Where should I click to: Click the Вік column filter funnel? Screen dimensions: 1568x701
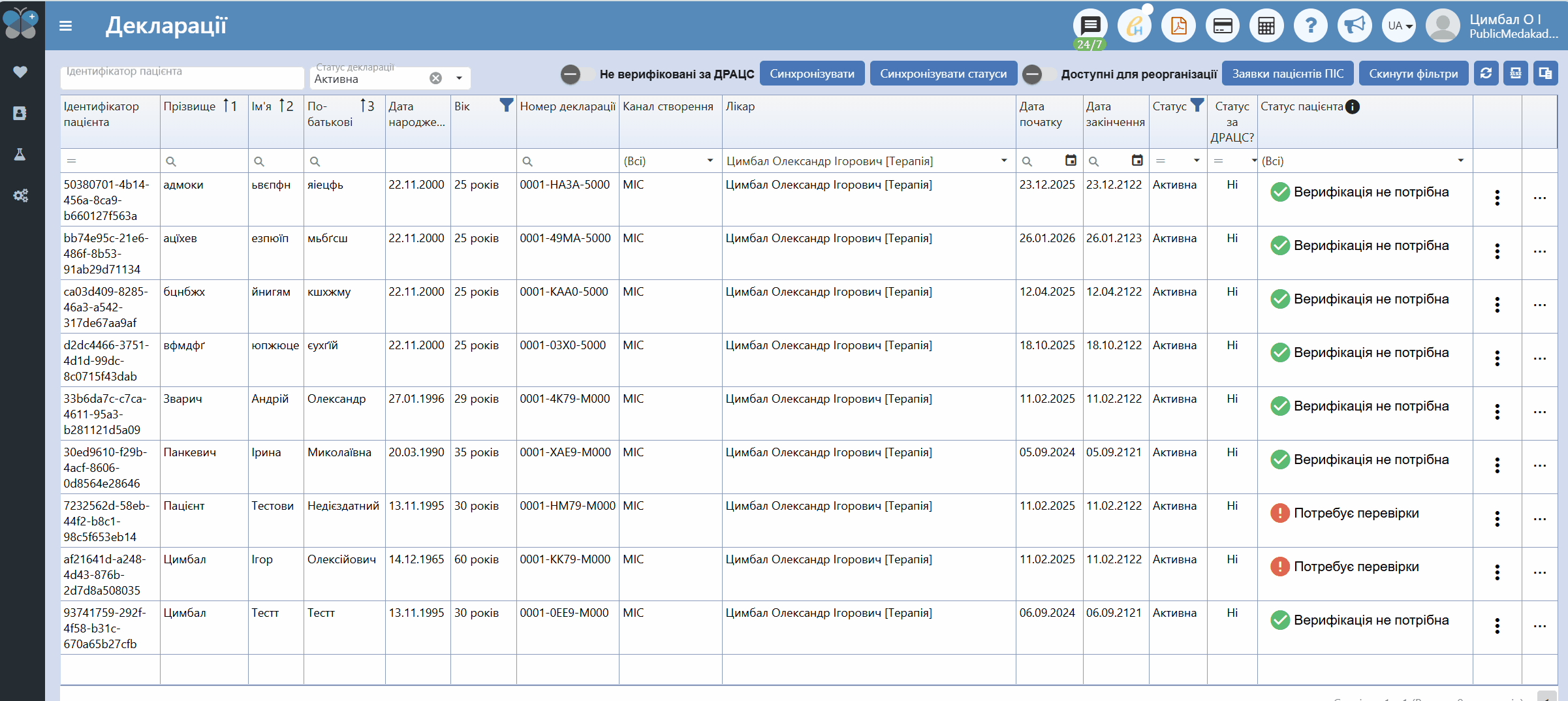[x=506, y=105]
